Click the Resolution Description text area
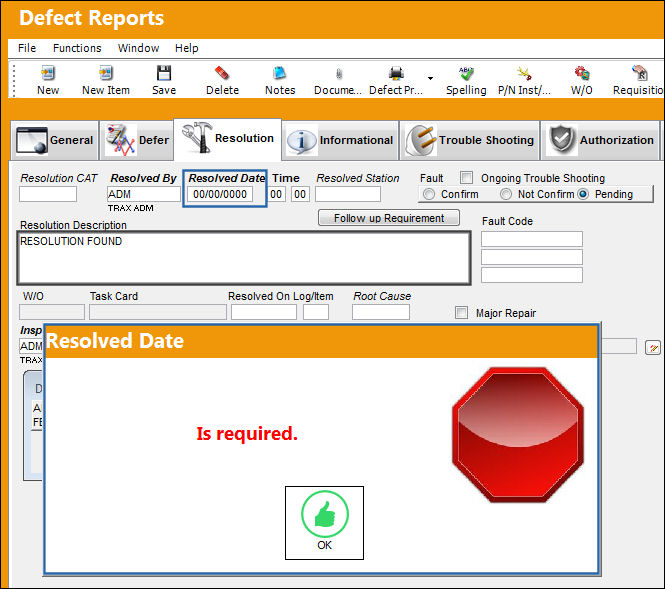Screen dimensions: 665x589 [244, 258]
